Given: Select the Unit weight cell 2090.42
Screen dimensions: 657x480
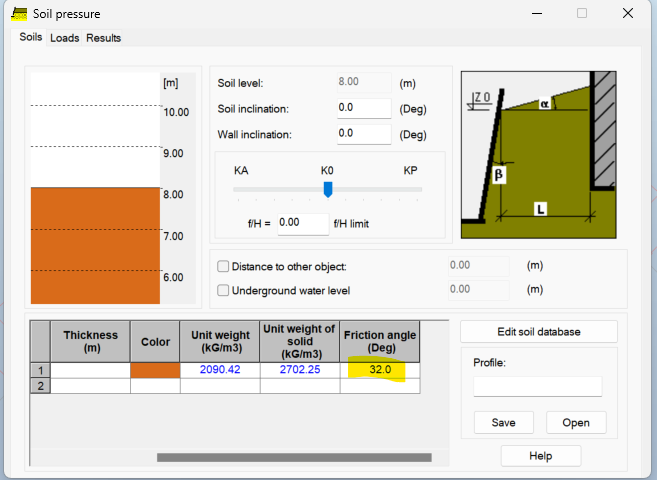Looking at the screenshot, I should (220, 370).
